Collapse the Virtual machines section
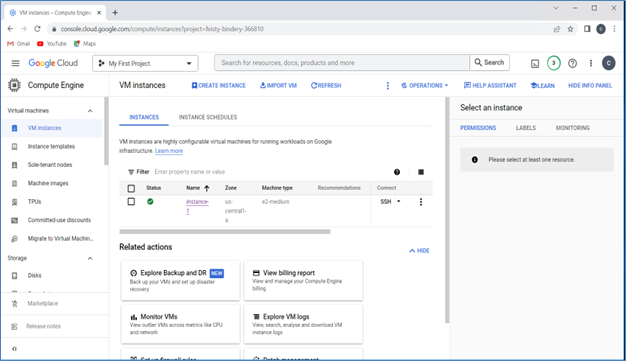 pos(90,111)
